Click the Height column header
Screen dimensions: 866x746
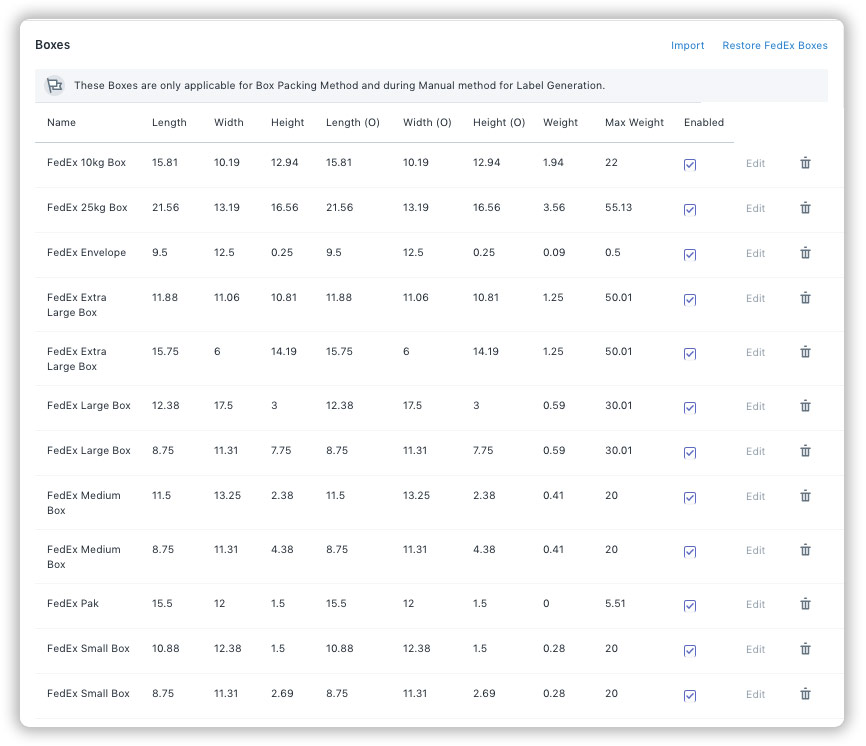pos(287,123)
